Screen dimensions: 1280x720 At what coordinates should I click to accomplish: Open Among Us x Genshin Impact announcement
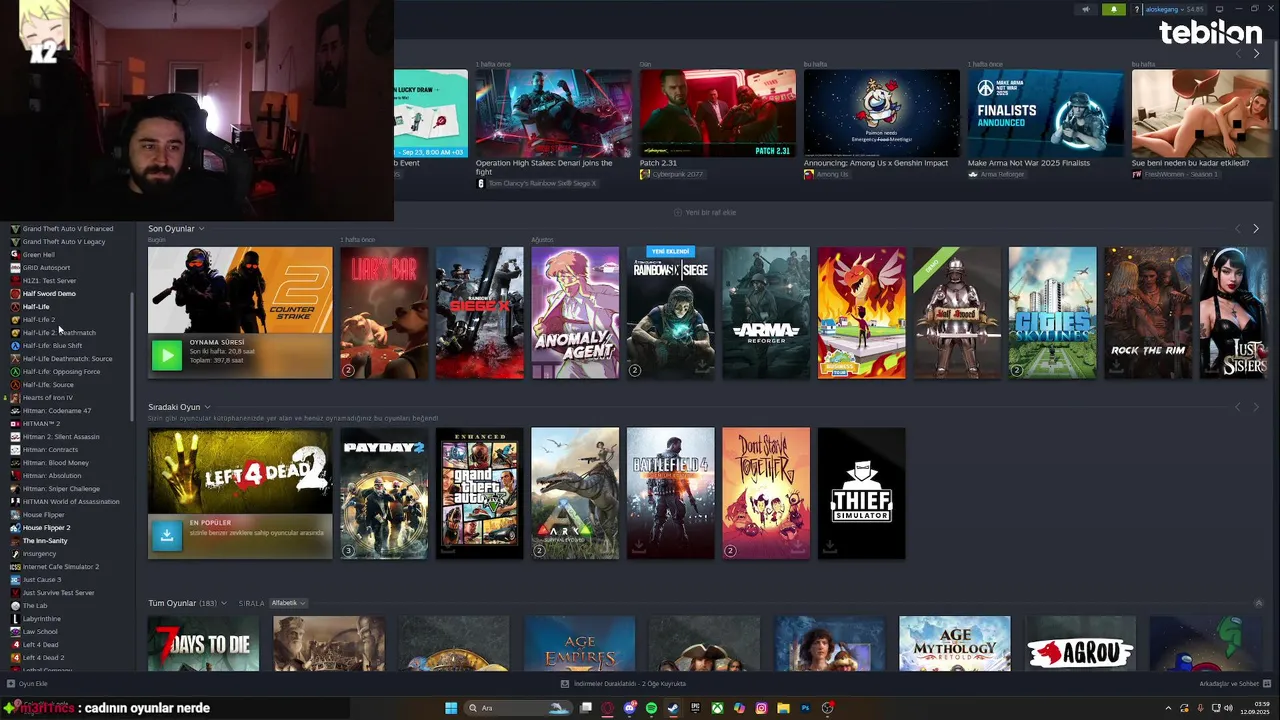coord(882,113)
